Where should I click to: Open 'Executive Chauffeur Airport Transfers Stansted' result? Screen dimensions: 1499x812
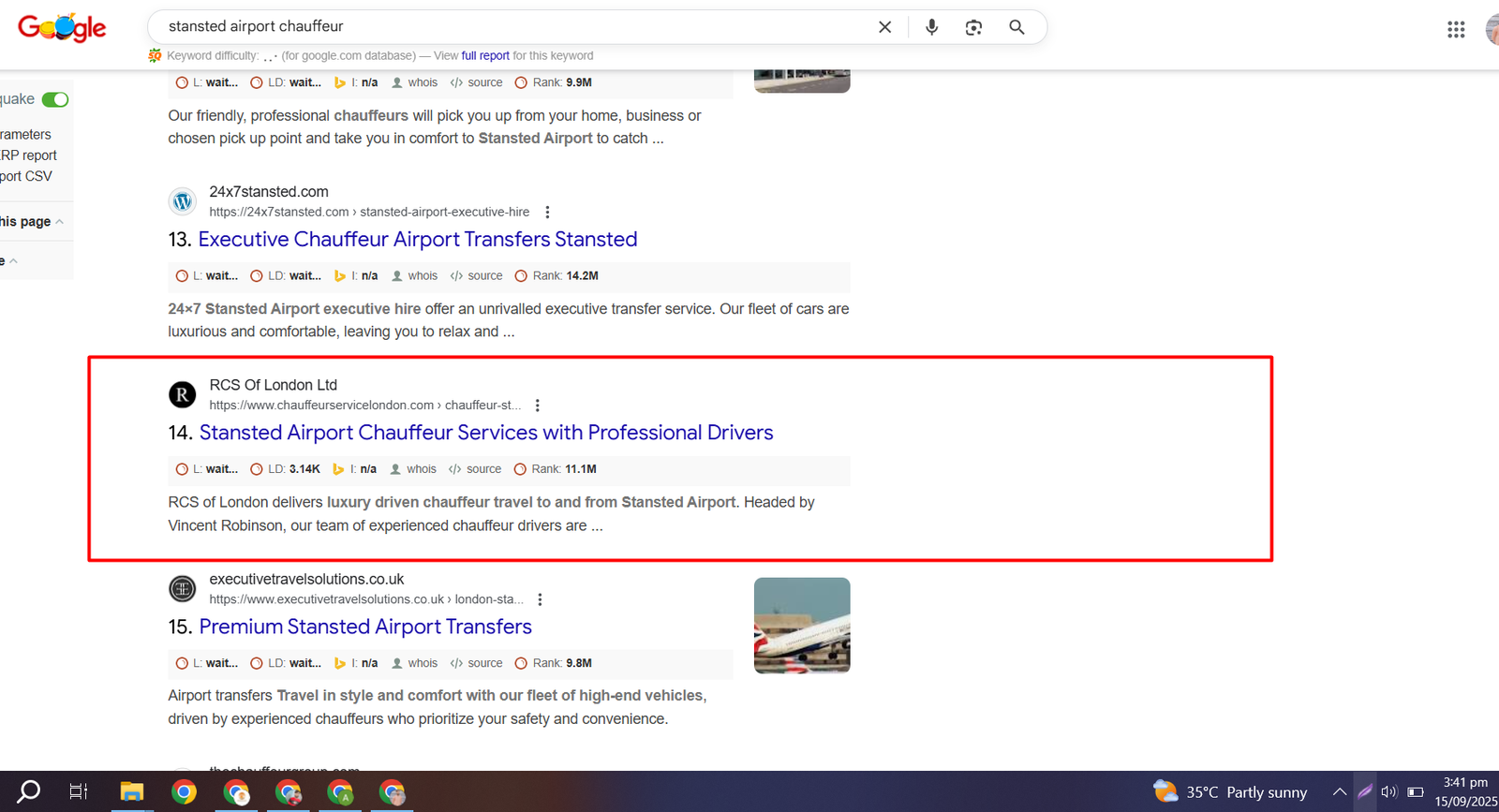(x=417, y=240)
